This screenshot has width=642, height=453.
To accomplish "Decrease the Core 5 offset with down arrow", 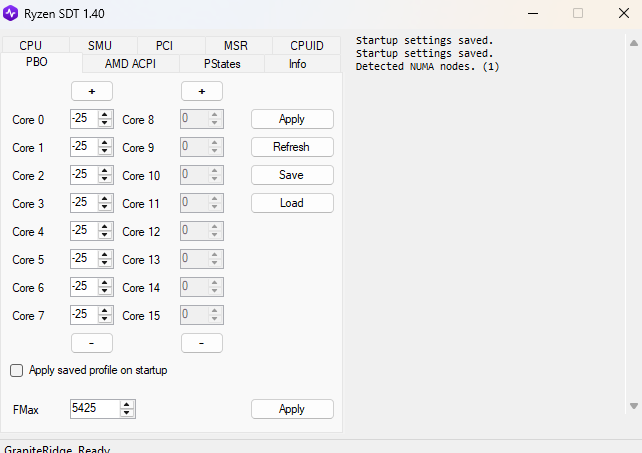I will 105,263.
